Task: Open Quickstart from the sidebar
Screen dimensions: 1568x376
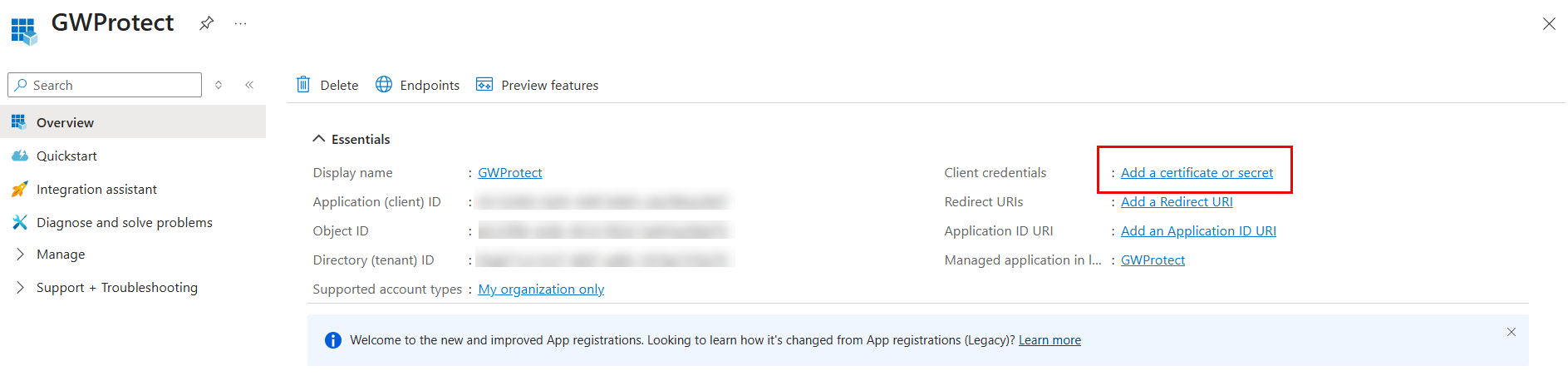Action: 66,156
